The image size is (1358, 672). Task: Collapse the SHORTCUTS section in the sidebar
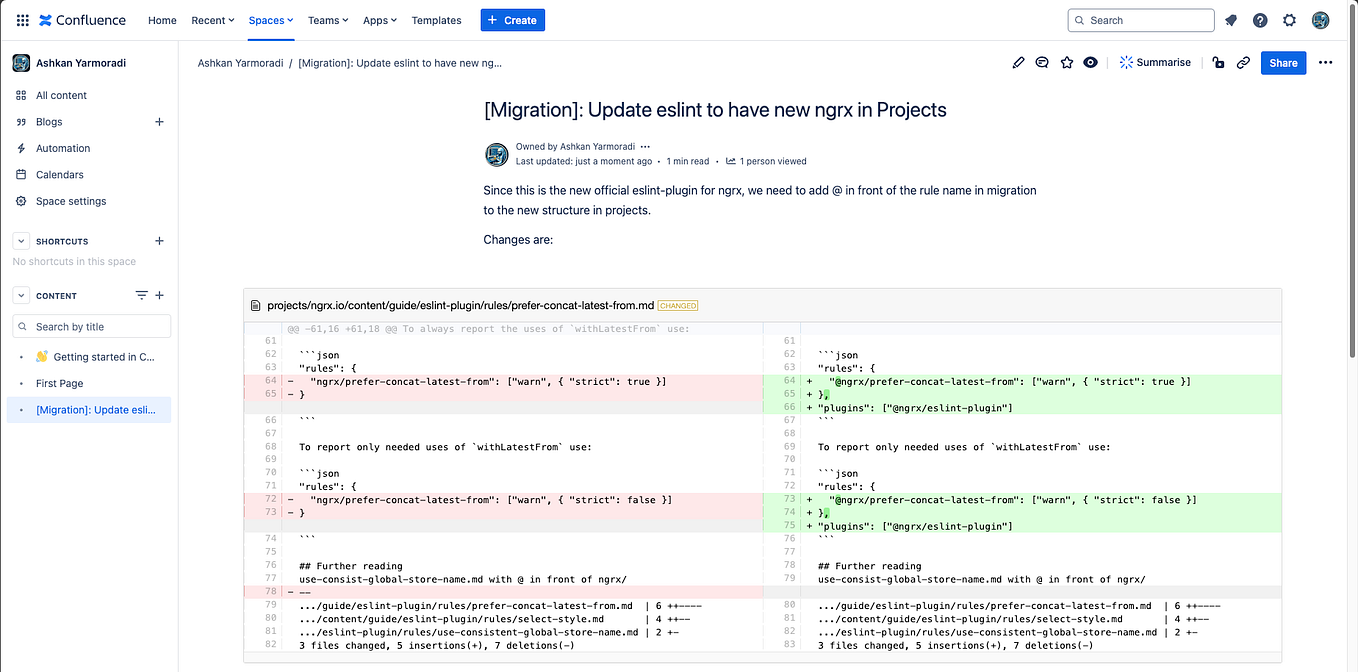pyautogui.click(x=20, y=240)
